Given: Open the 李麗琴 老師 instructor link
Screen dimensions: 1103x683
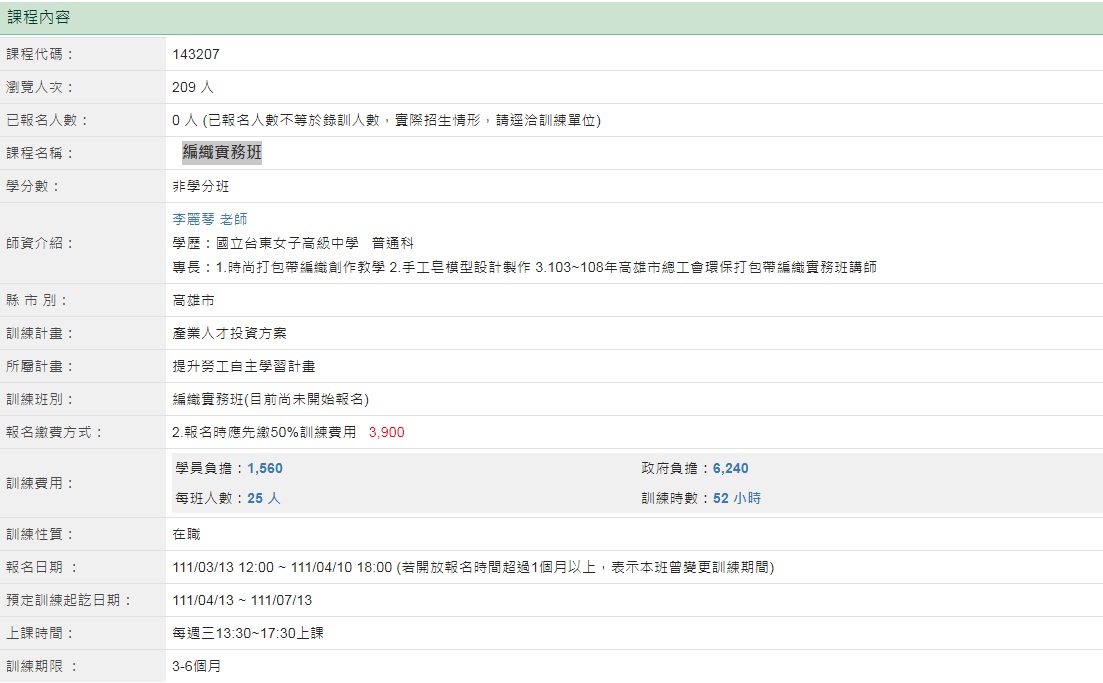Looking at the screenshot, I should point(209,219).
